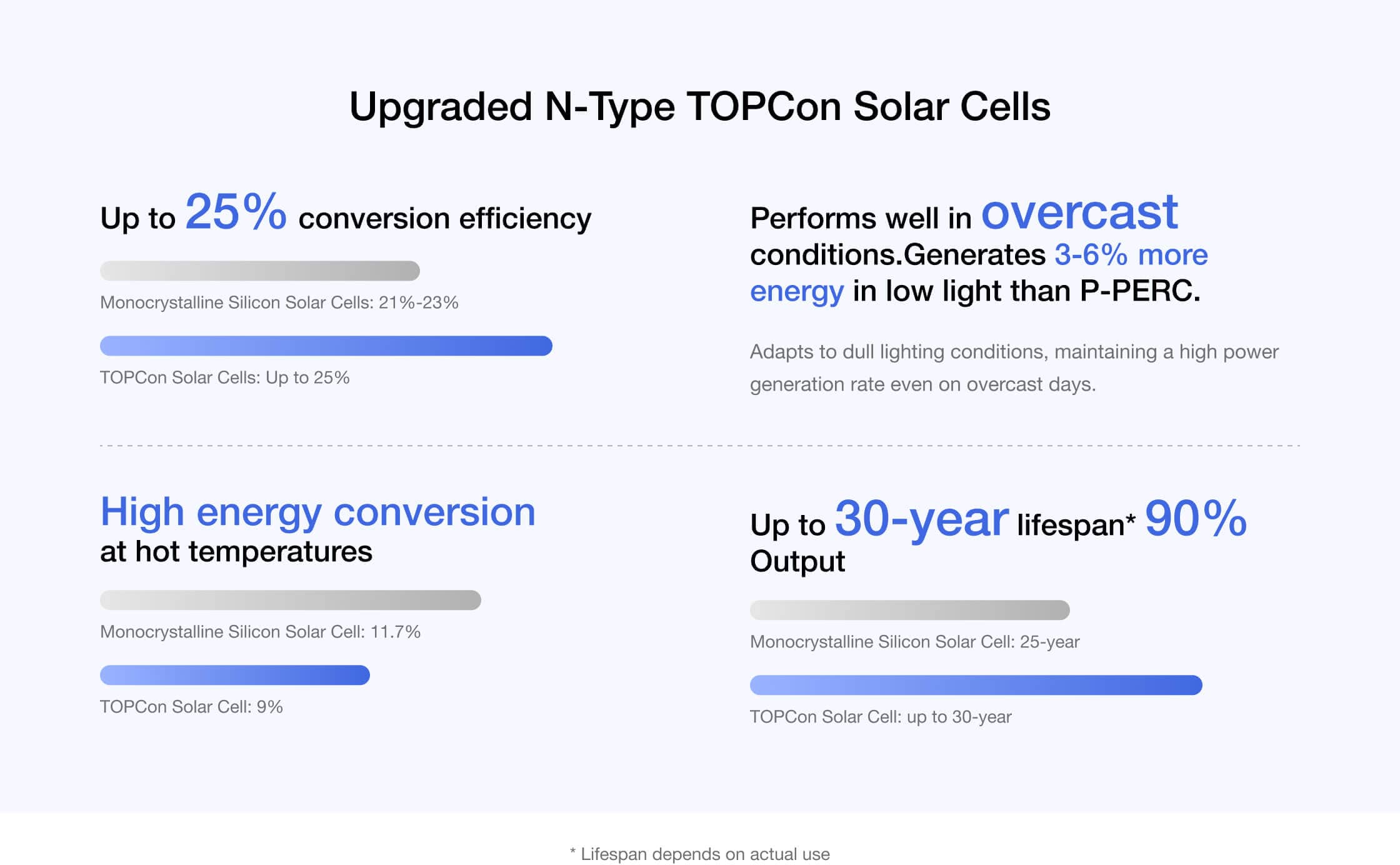Viewport: 1400px width, 865px height.
Task: Click the gray 21%-23% conversion efficiency bar
Action: click(x=259, y=271)
